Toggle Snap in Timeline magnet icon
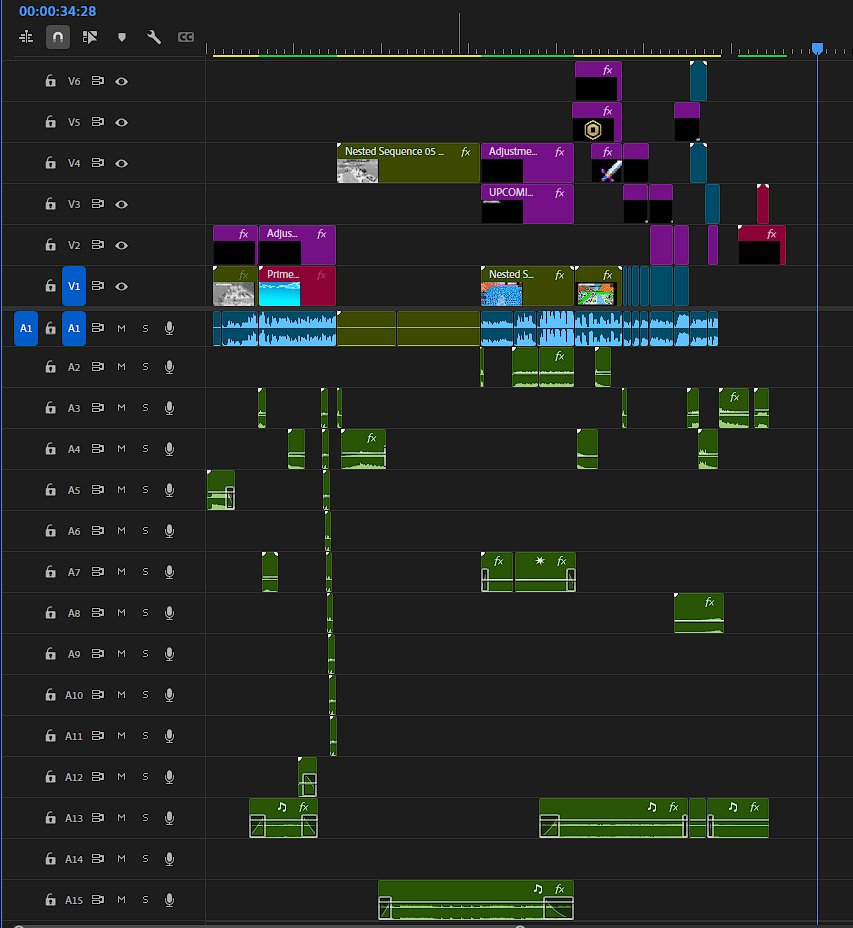 58,37
